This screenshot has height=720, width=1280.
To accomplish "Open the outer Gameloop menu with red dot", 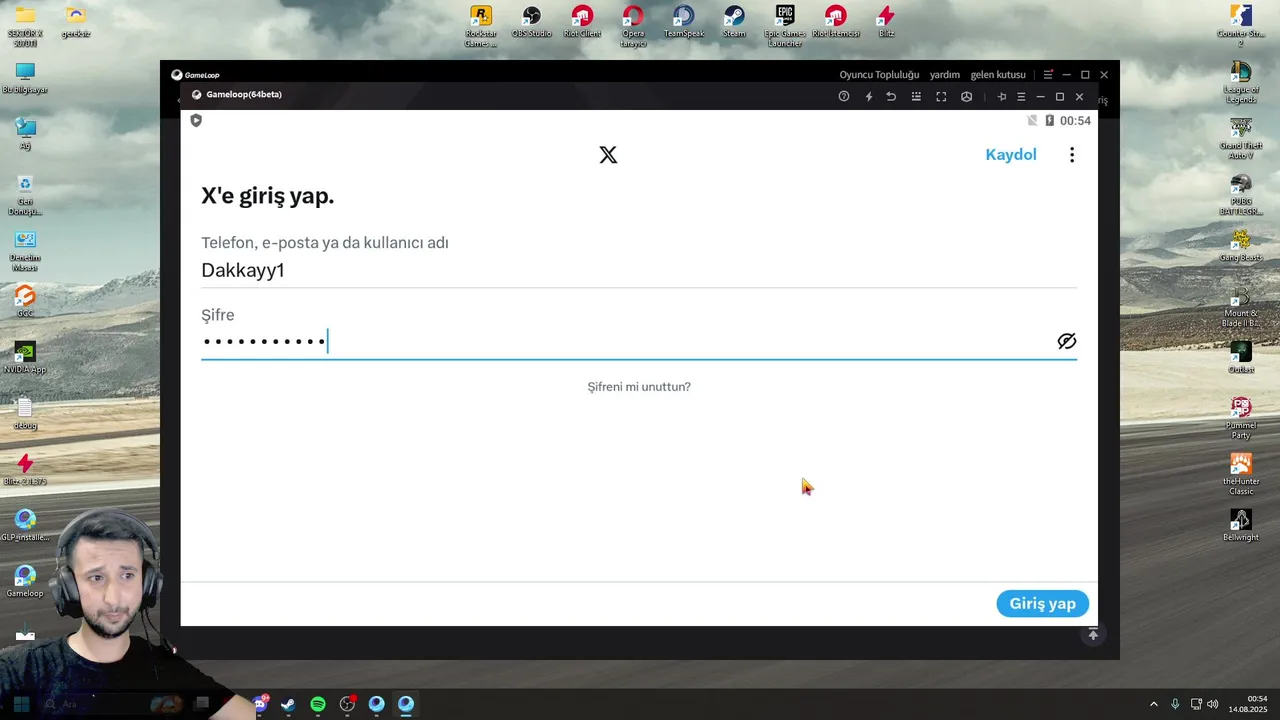I will coord(1048,75).
